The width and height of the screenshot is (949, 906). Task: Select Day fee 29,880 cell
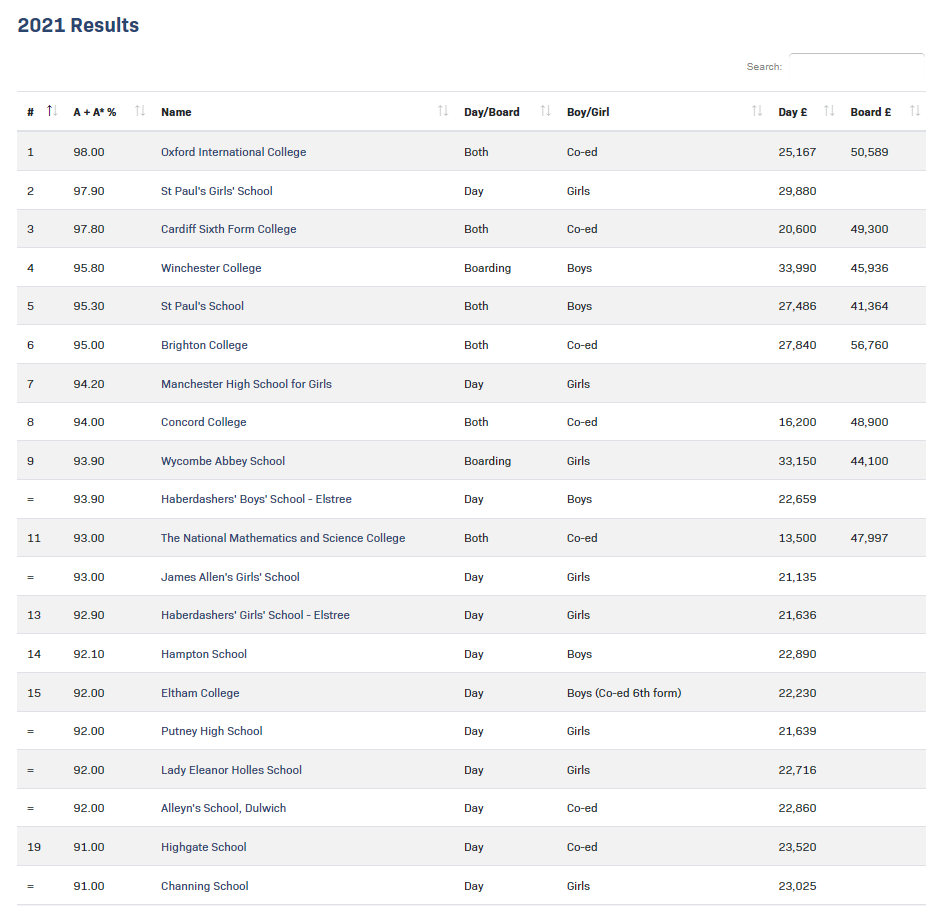click(797, 191)
